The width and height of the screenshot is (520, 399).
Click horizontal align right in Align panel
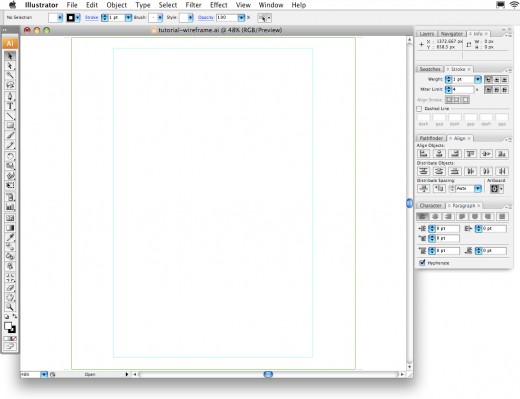tap(455, 153)
